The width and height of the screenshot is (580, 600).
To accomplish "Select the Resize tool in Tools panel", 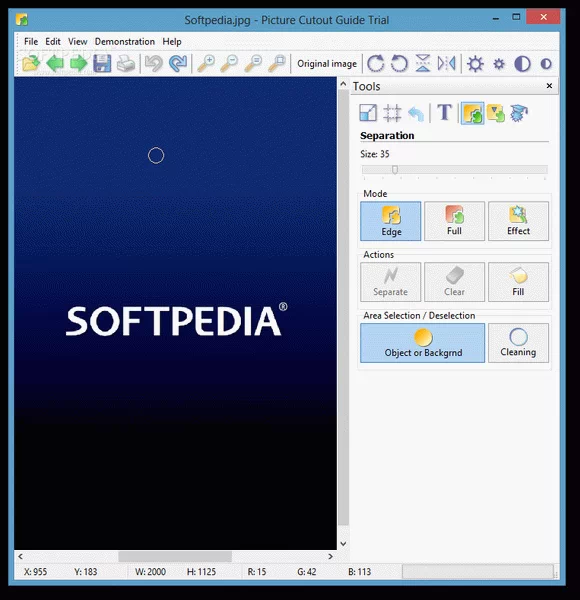I will pos(368,113).
